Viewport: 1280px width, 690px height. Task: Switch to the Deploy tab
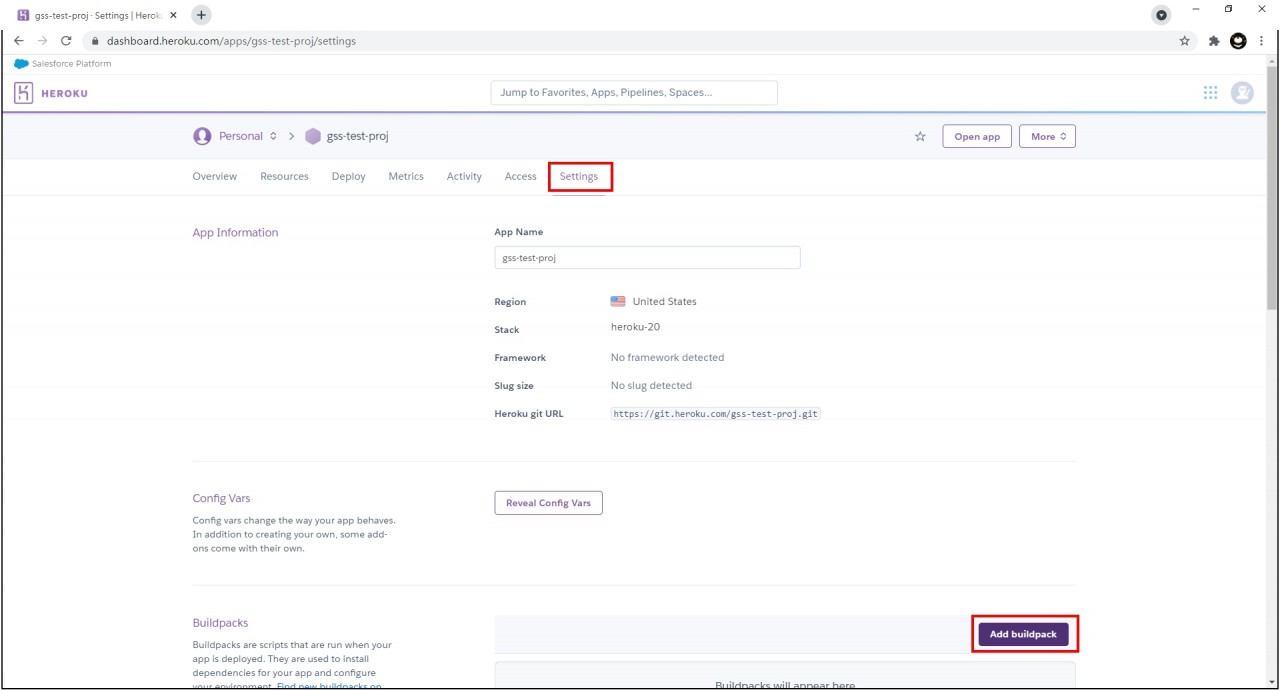coord(348,177)
